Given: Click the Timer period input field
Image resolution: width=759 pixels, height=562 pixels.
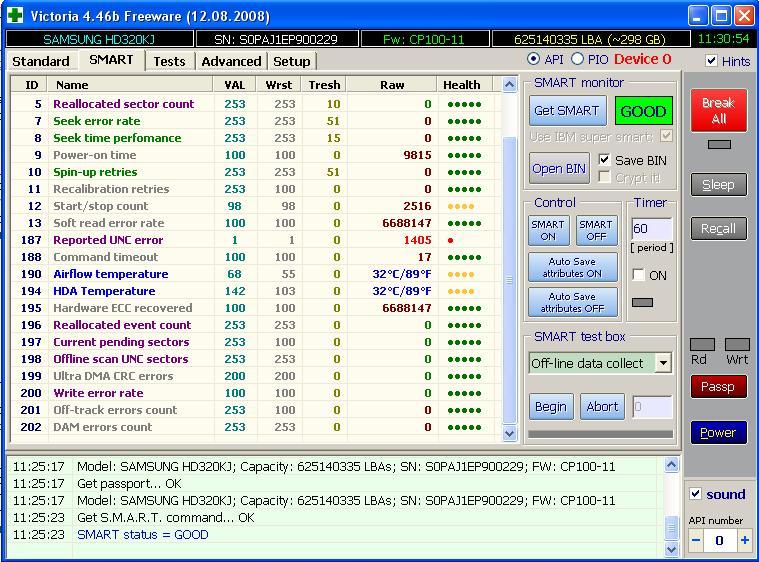Looking at the screenshot, I should [x=650, y=229].
